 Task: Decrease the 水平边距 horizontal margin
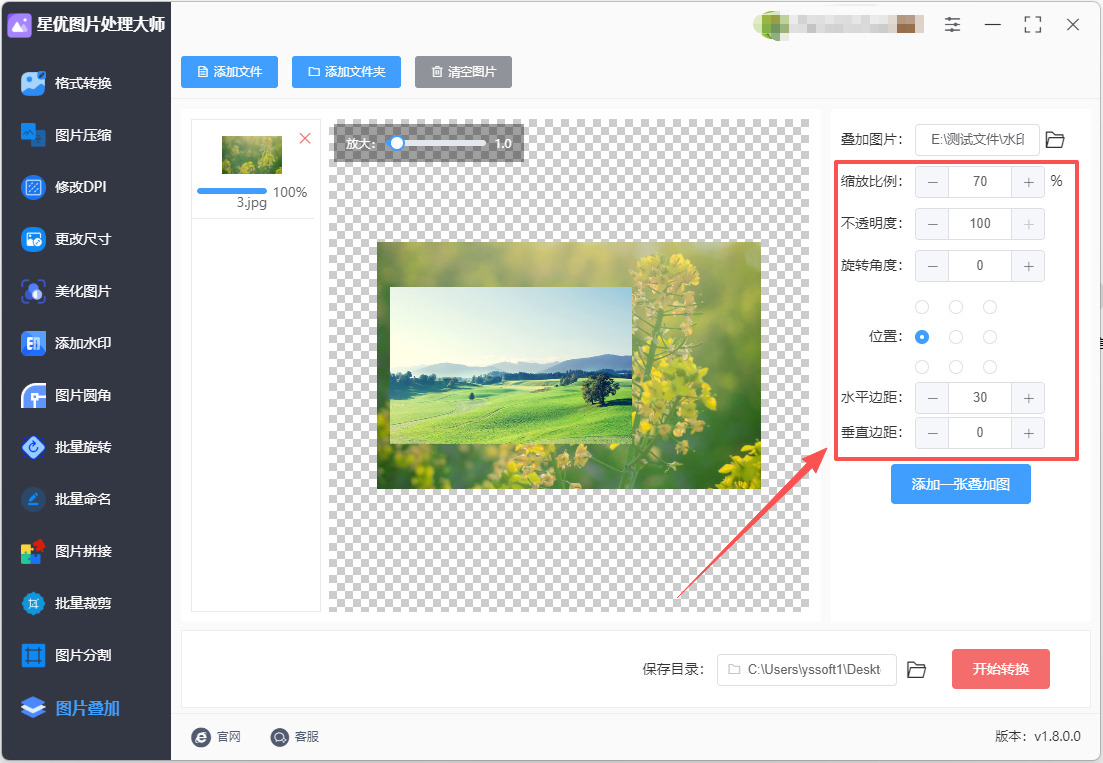(932, 398)
